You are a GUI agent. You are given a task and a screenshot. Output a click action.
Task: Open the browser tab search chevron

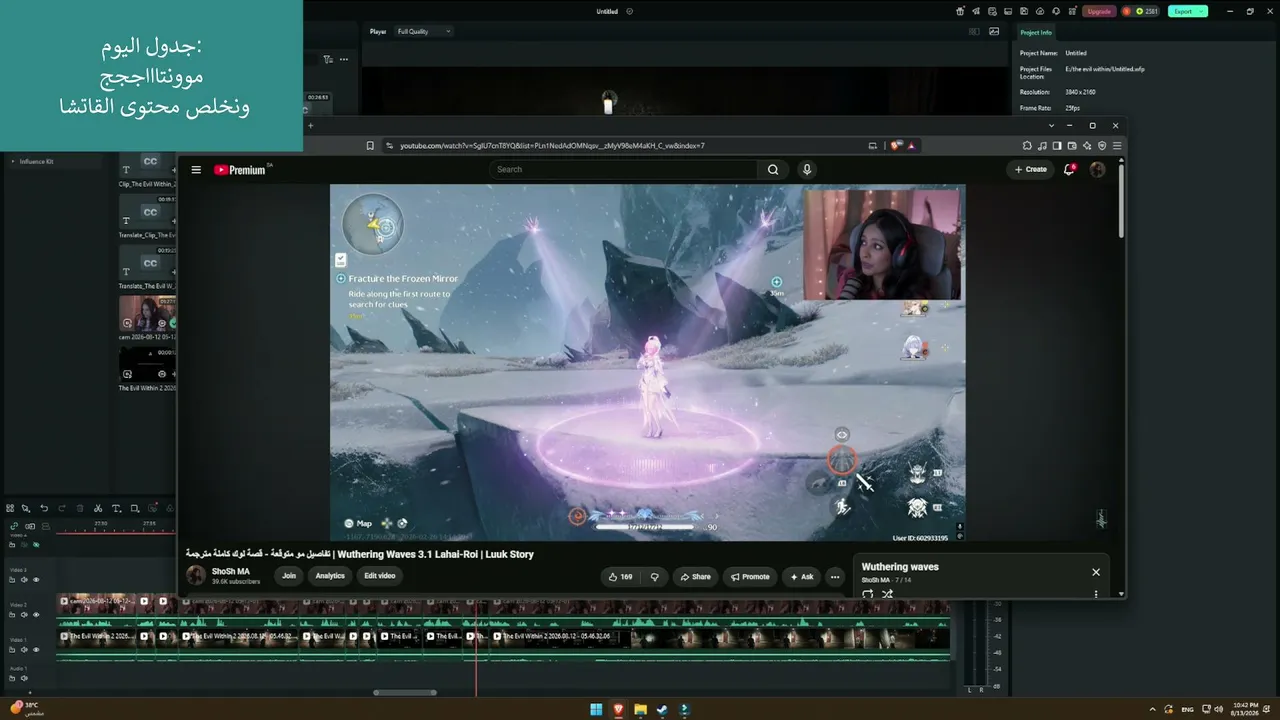point(1051,126)
